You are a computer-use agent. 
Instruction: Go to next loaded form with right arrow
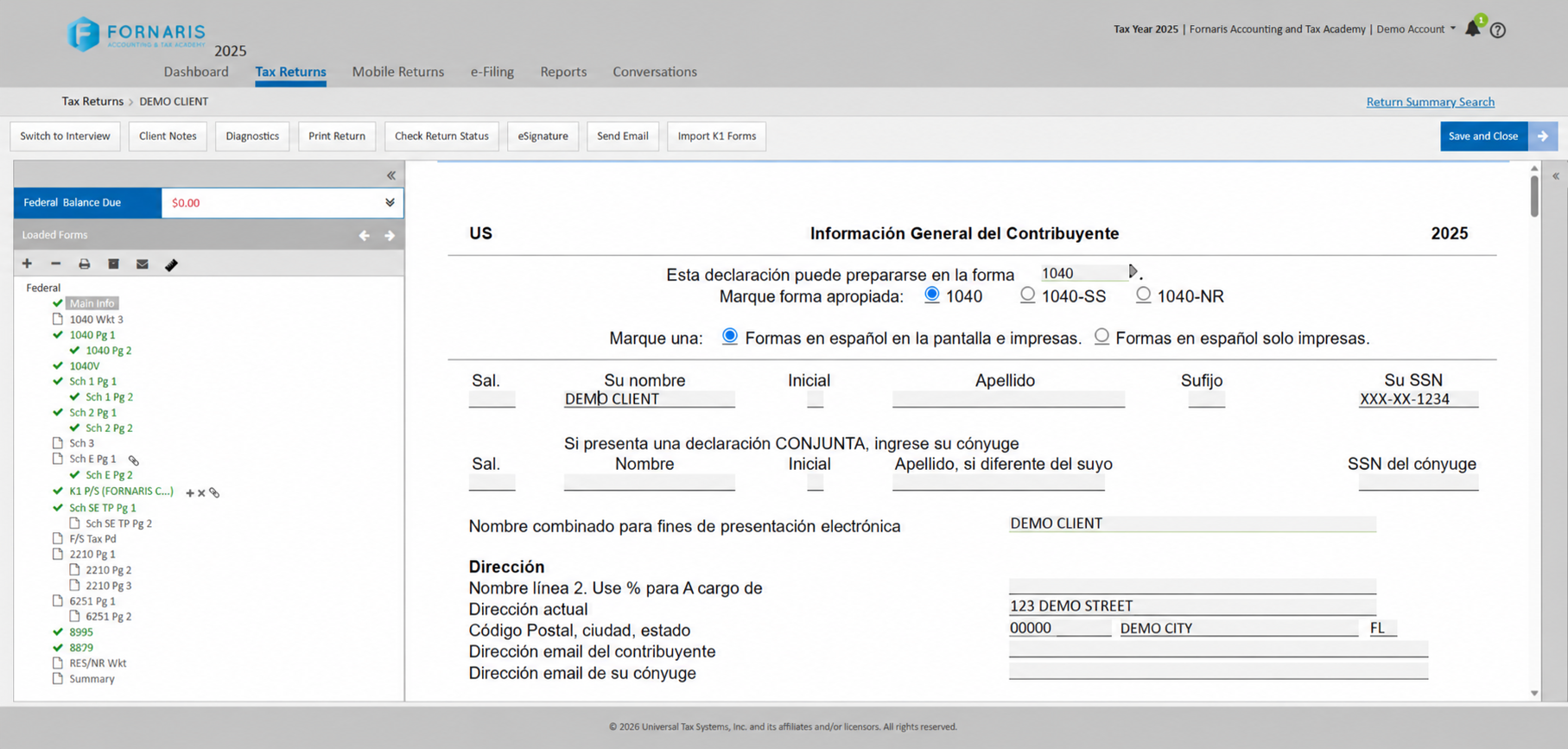tap(390, 235)
